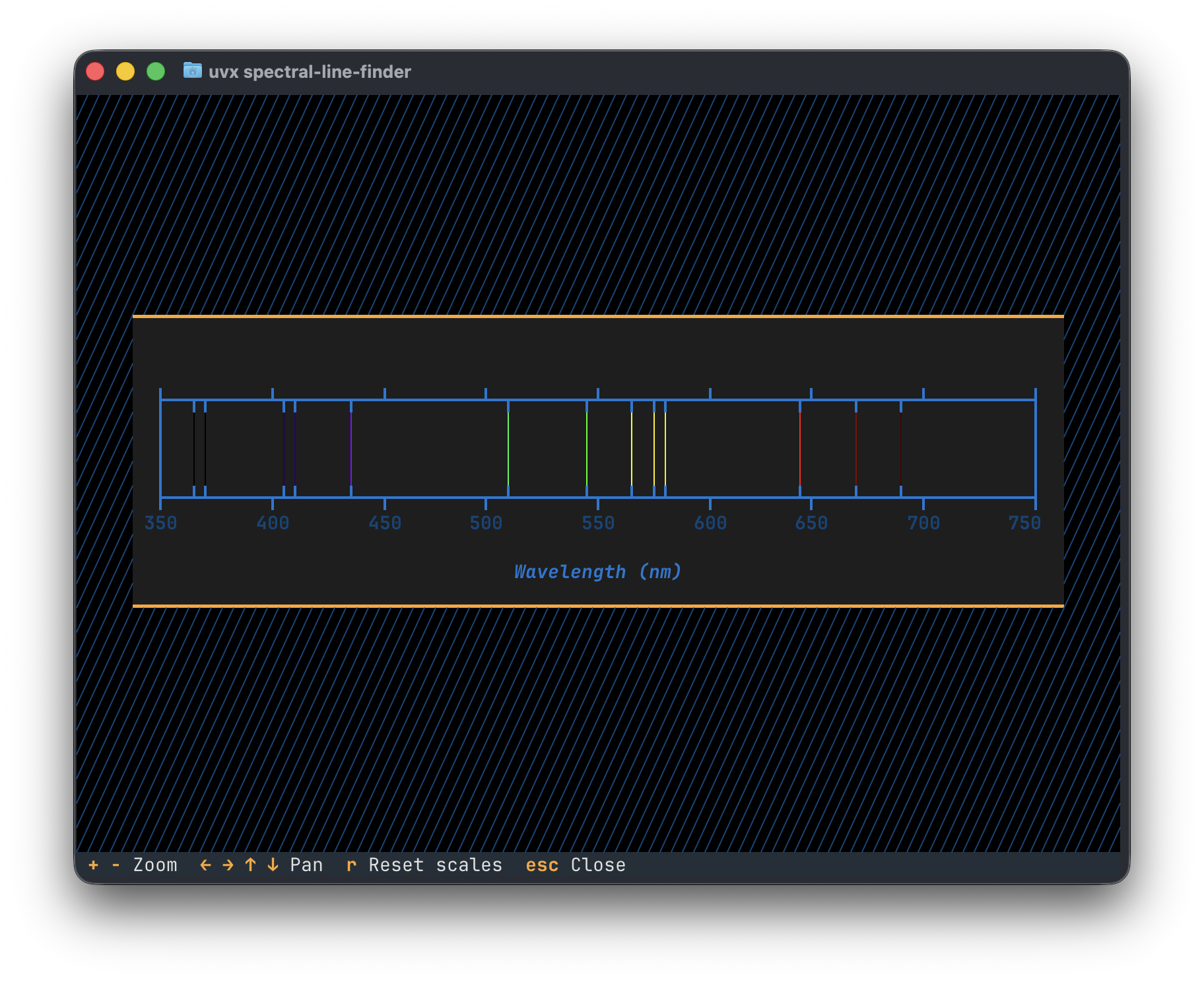Image resolution: width=1204 pixels, height=982 pixels.
Task: Click the 500 axis tick label
Action: tap(486, 523)
